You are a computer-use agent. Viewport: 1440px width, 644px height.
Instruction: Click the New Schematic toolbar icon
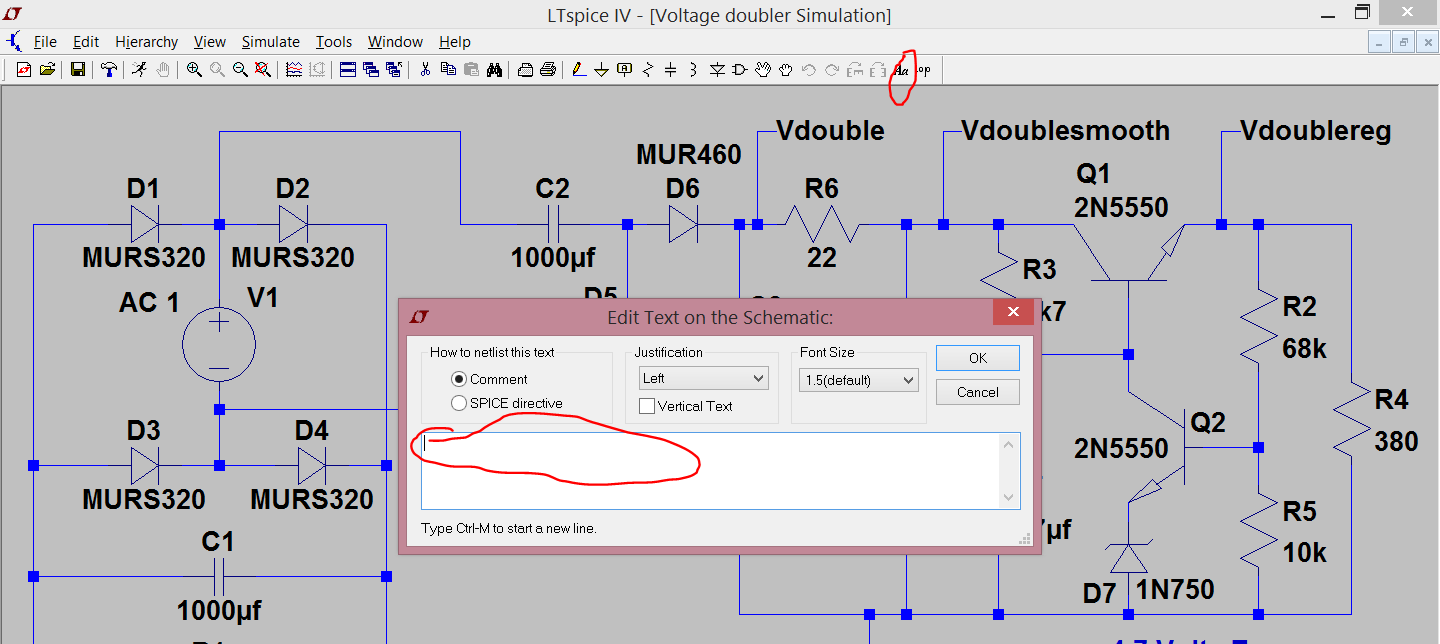[24, 69]
